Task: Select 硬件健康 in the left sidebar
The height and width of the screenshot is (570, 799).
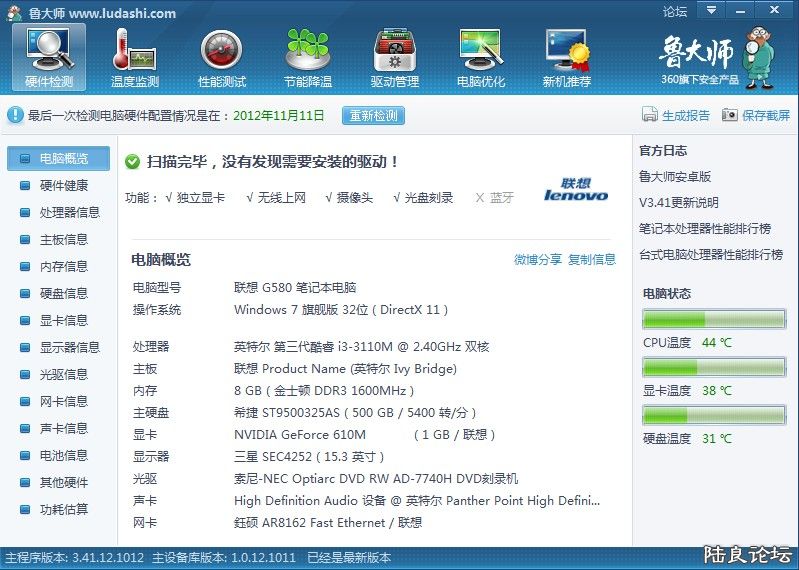Action: (63, 185)
